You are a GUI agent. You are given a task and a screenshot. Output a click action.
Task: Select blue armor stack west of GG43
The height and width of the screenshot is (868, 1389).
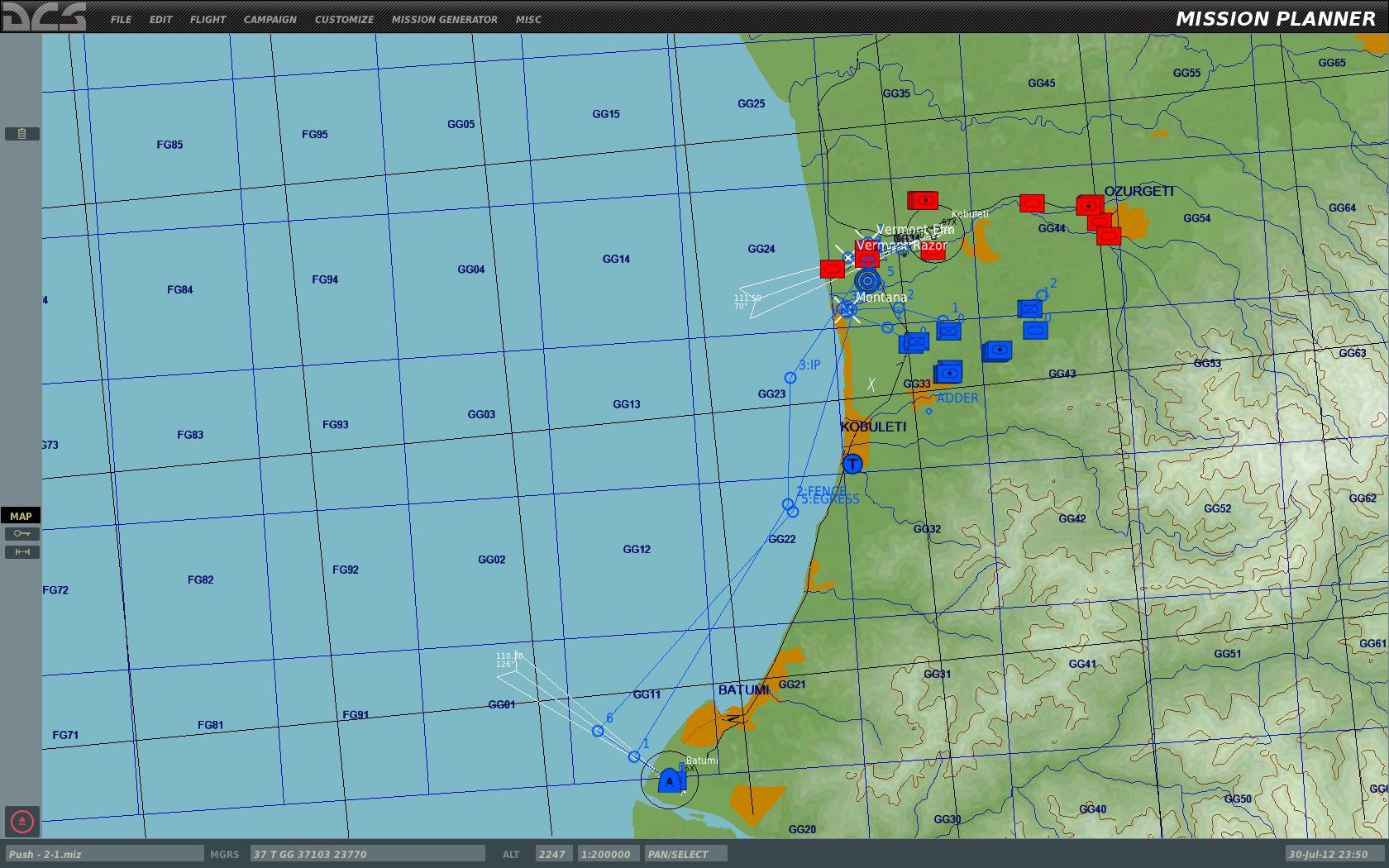(x=997, y=351)
